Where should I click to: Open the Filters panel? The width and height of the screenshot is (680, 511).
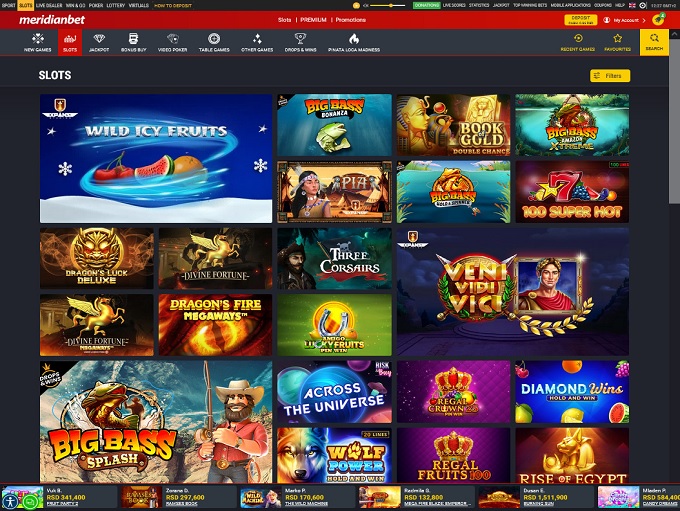click(610, 76)
